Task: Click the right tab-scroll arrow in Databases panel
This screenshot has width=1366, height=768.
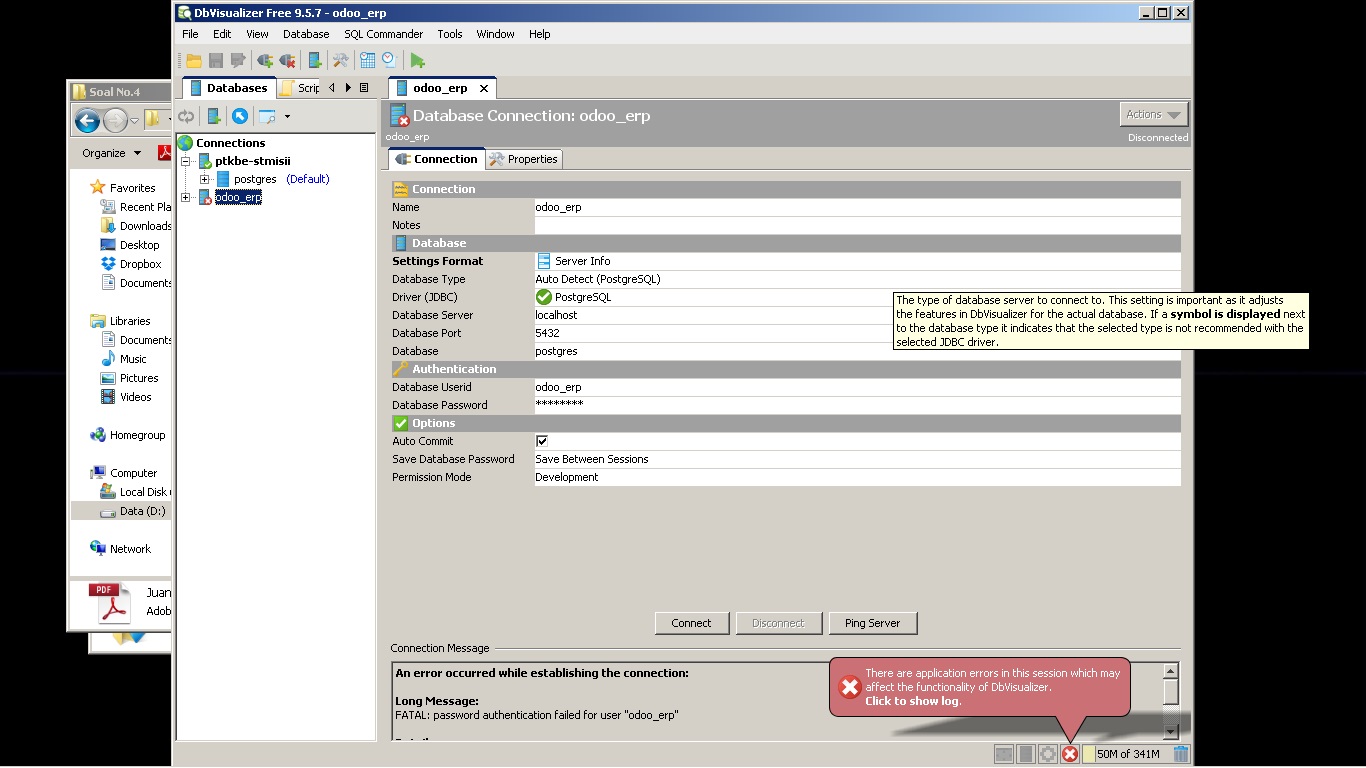Action: 348,88
